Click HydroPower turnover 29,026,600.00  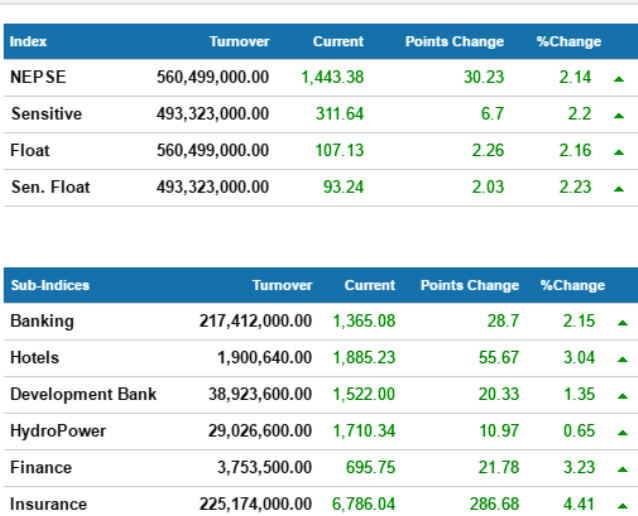pos(260,431)
